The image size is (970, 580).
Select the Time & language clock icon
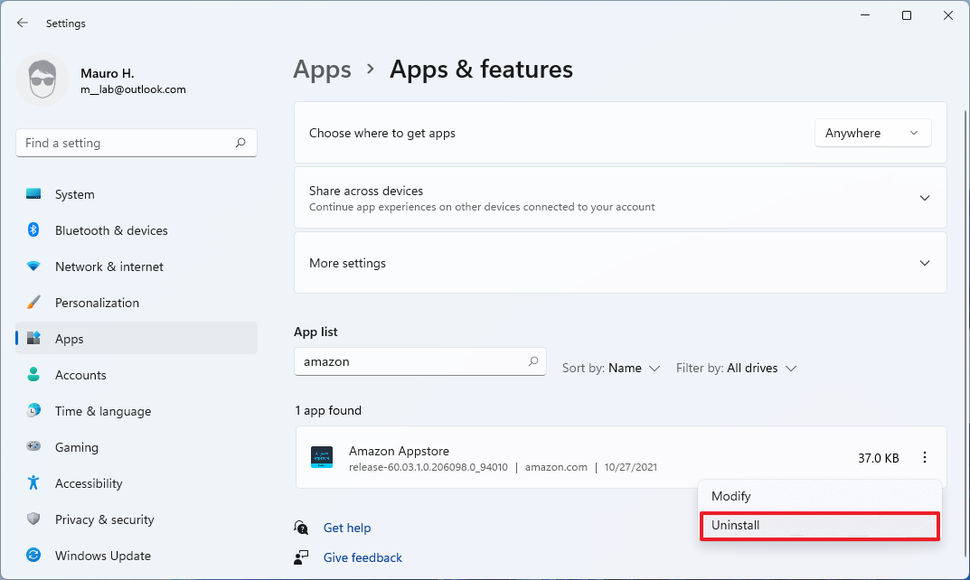pos(33,411)
